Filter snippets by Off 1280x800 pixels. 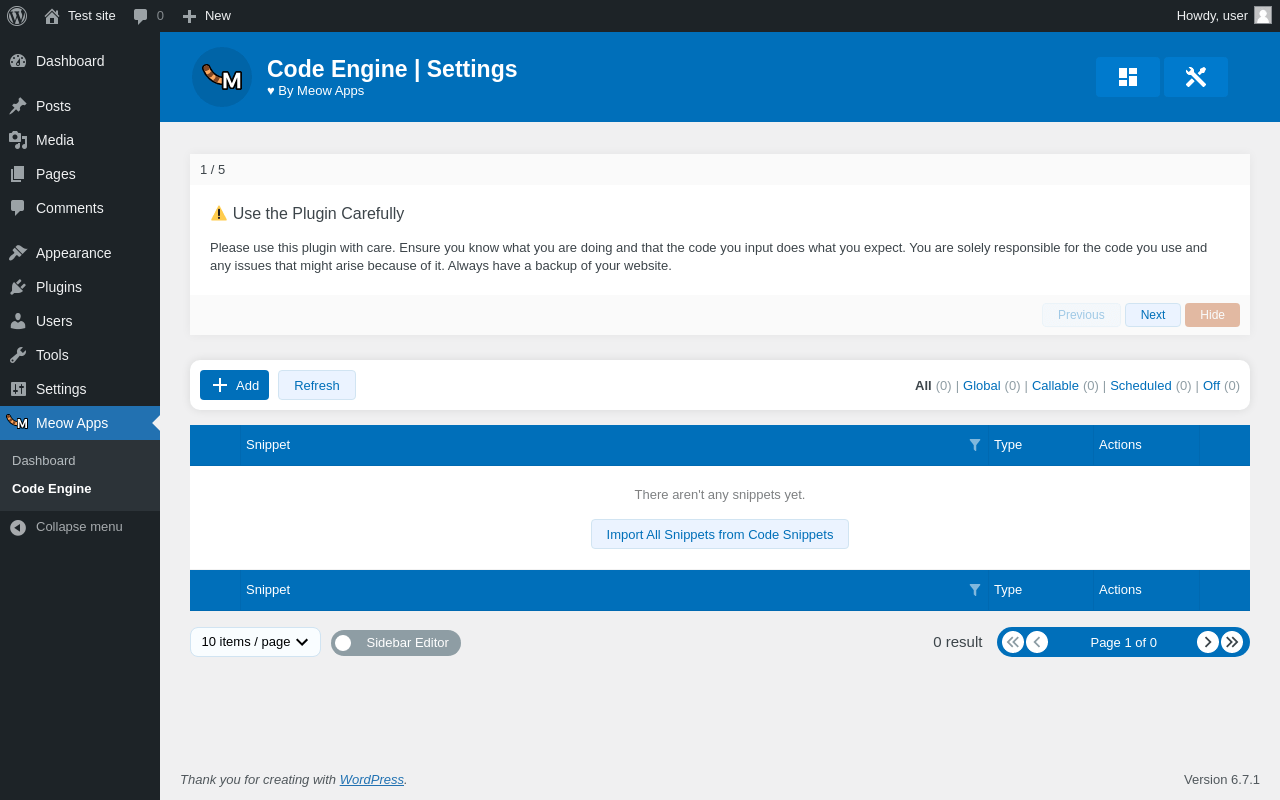click(x=1211, y=386)
